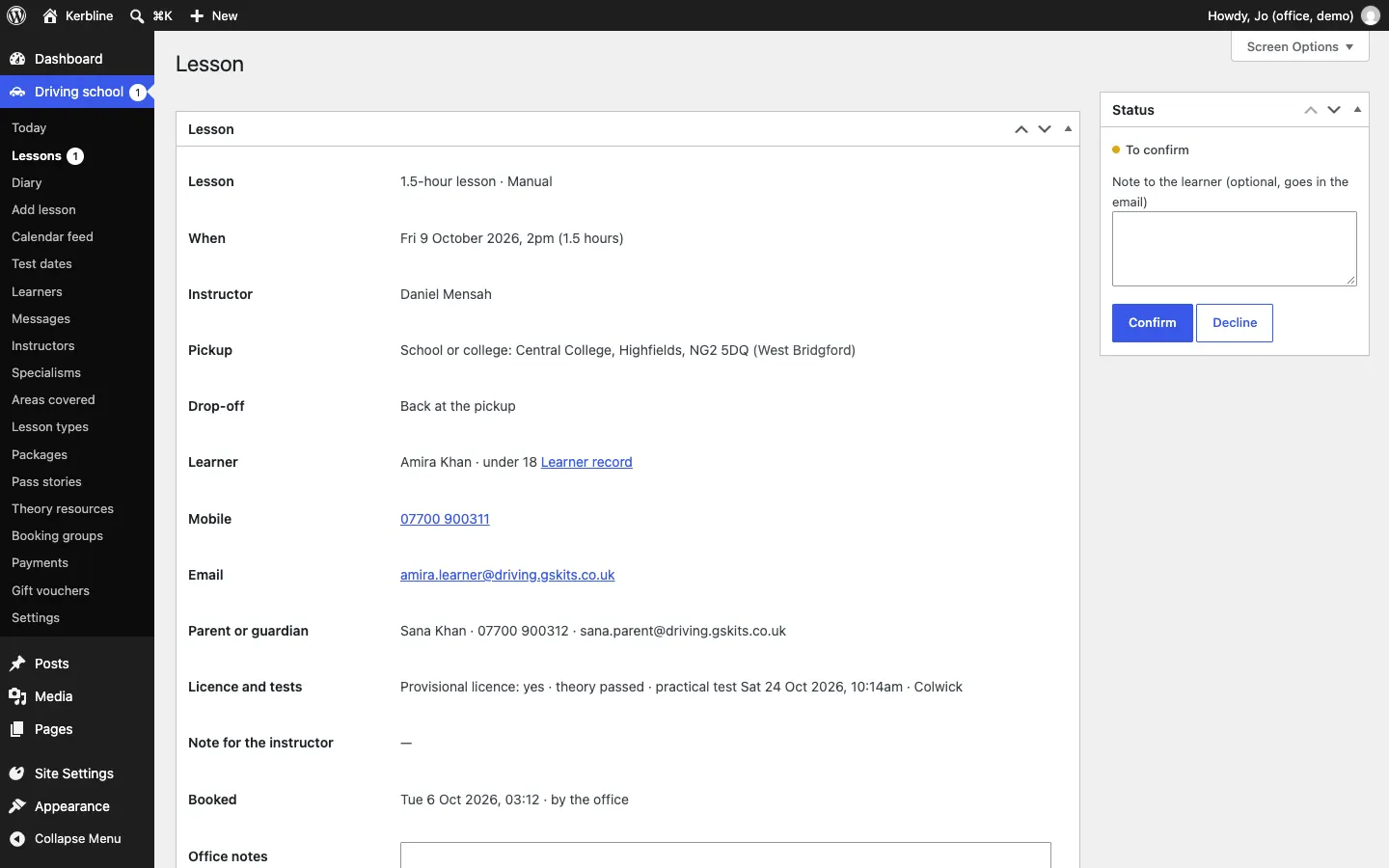This screenshot has height=868, width=1389.
Task: Click the Media icon
Action: (x=17, y=696)
